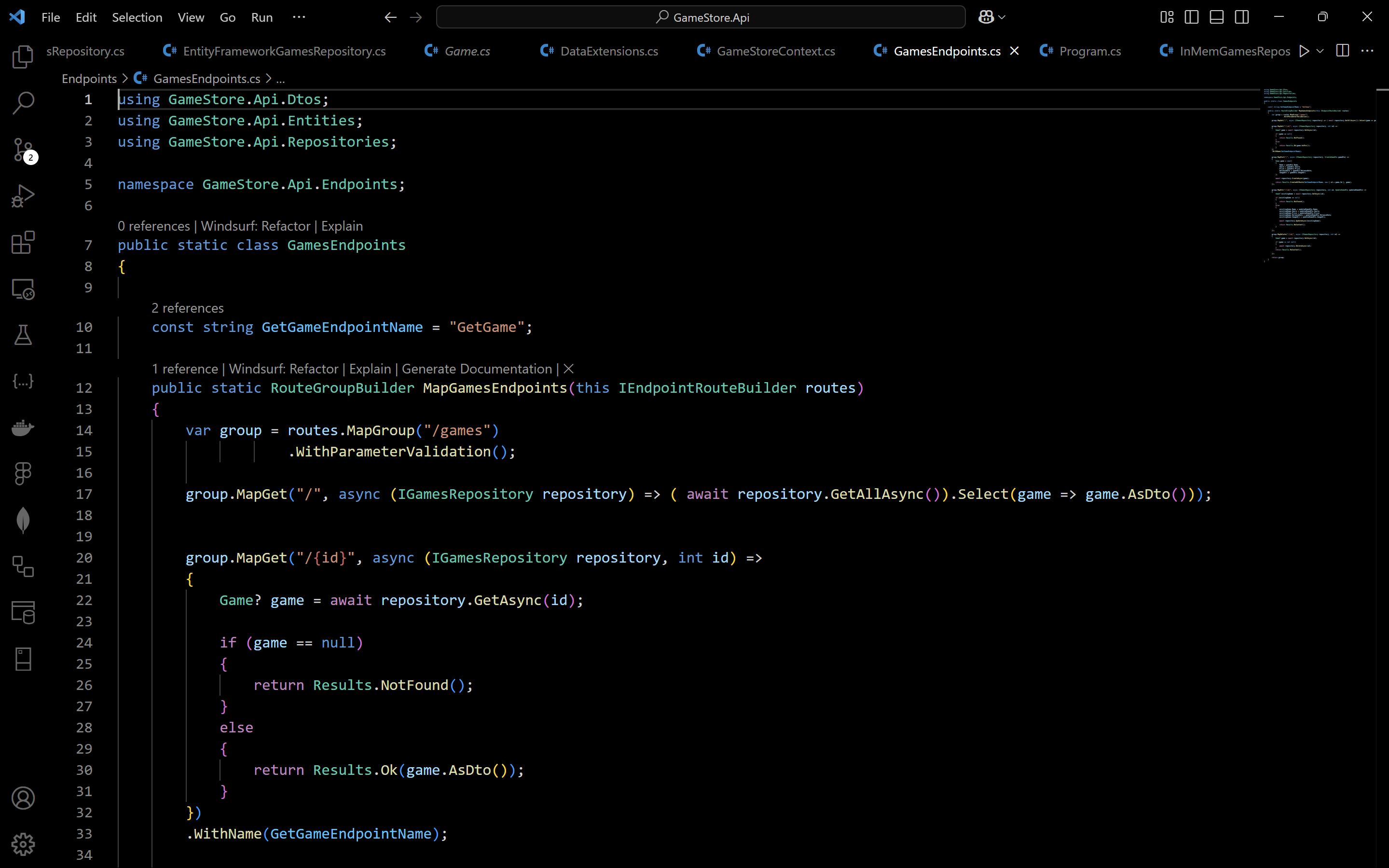Switch to the Program.cs tab
Viewport: 1389px width, 868px height.
[x=1089, y=51]
